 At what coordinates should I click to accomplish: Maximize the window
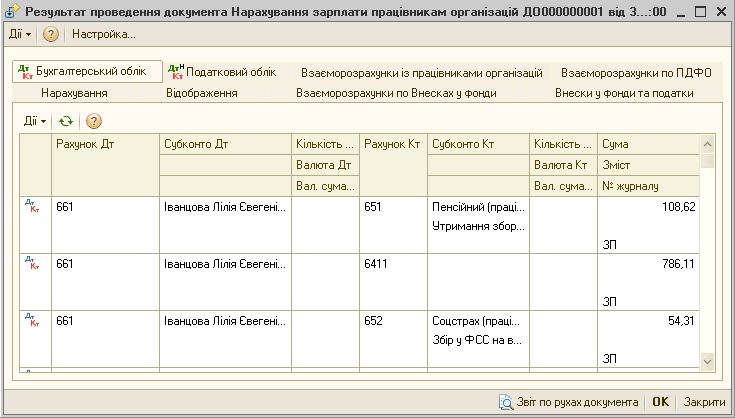[700, 12]
